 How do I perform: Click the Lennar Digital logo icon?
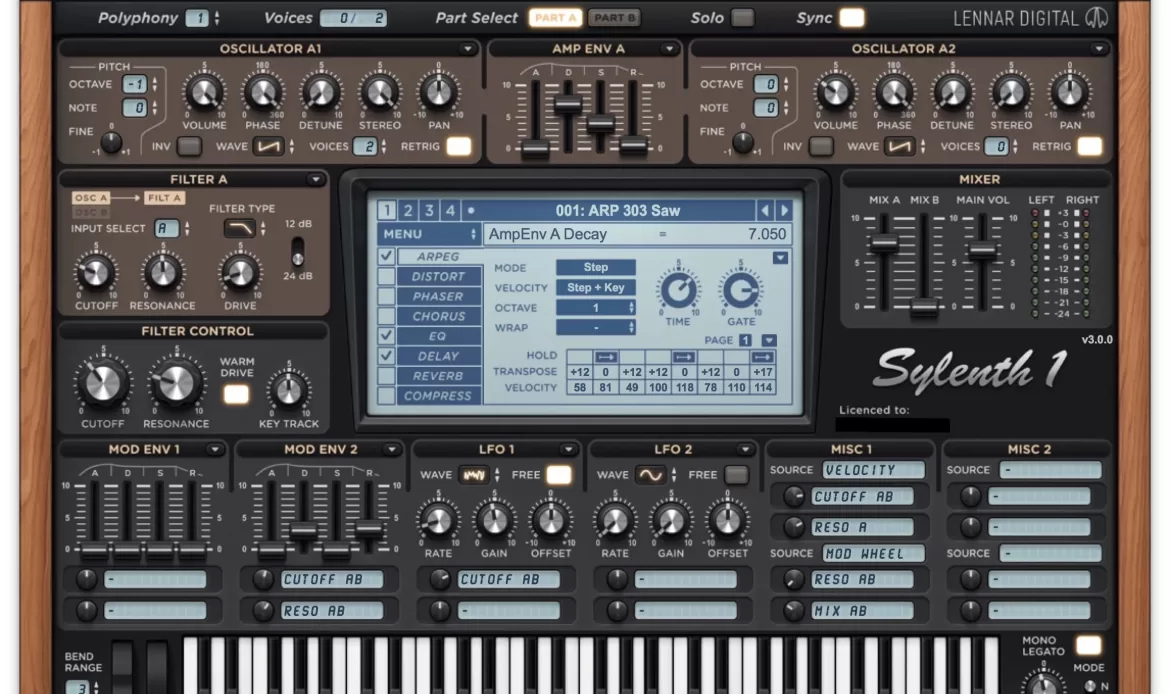[1096, 18]
